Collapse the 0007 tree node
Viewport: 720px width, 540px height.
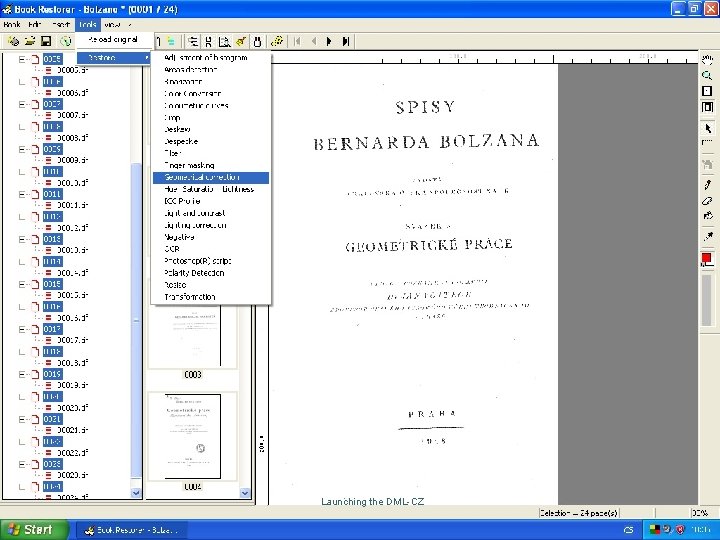tap(22, 104)
